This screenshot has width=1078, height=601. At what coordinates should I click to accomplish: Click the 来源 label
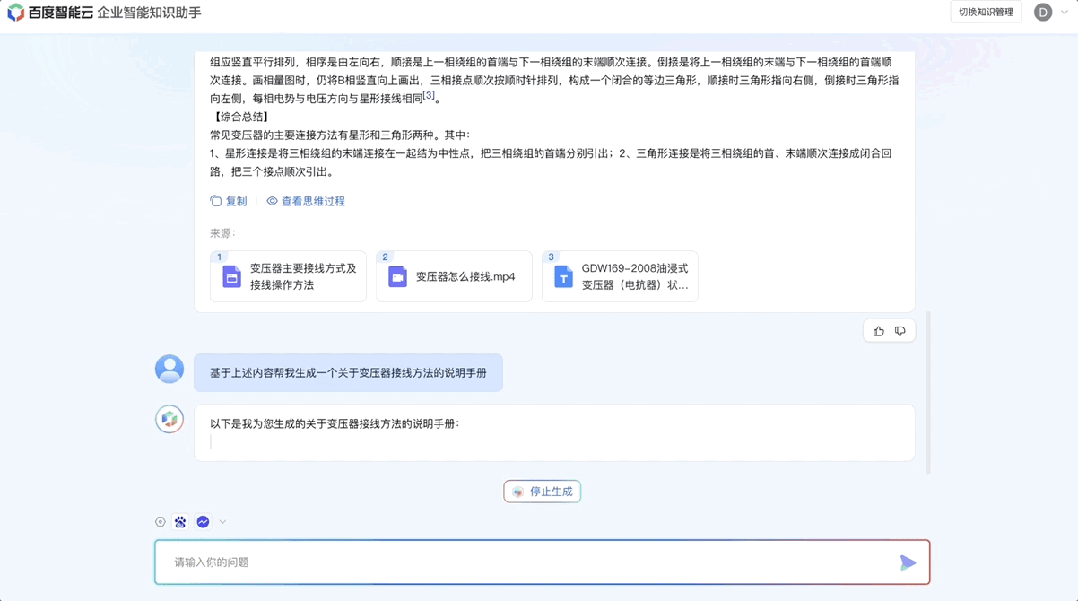[x=223, y=234]
